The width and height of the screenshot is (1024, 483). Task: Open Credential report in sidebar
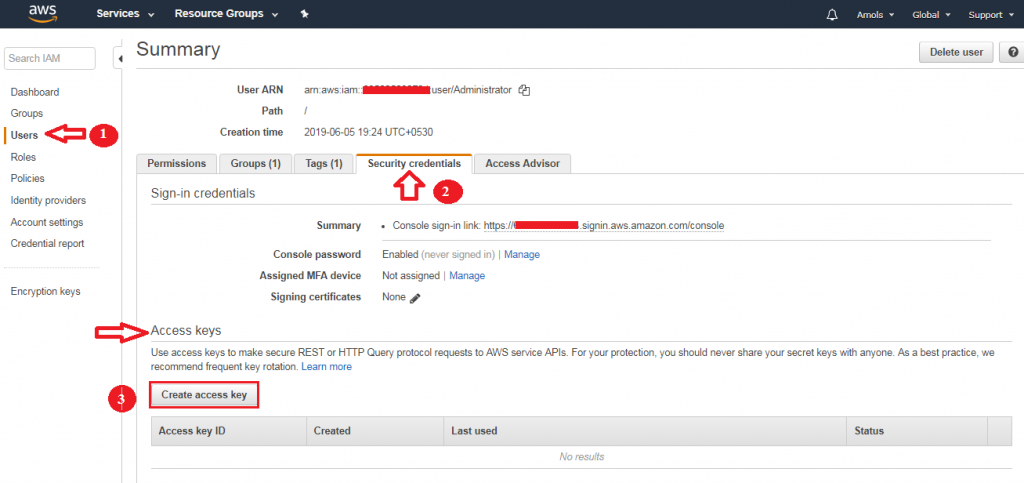click(x=47, y=243)
